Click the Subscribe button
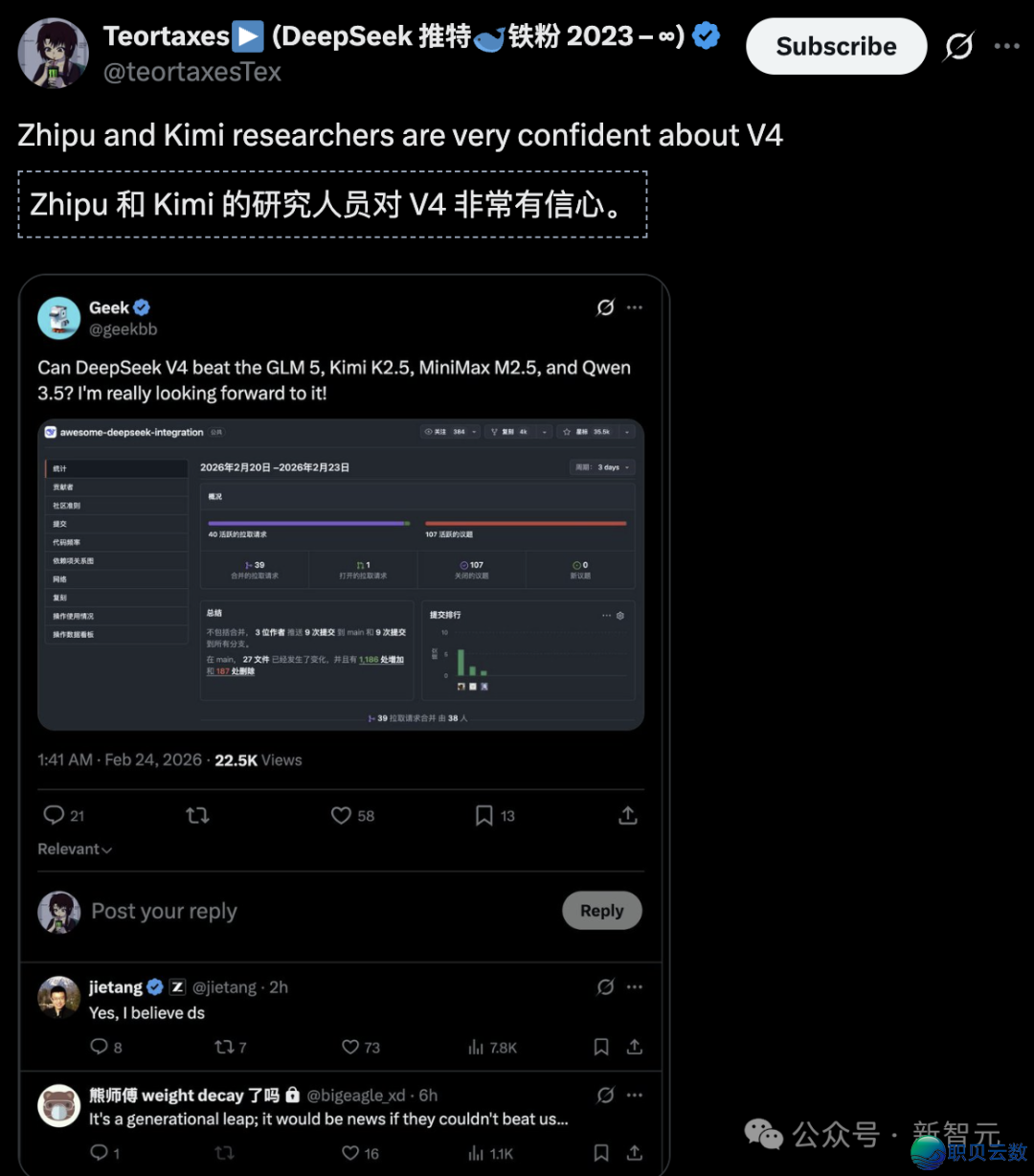 [835, 45]
